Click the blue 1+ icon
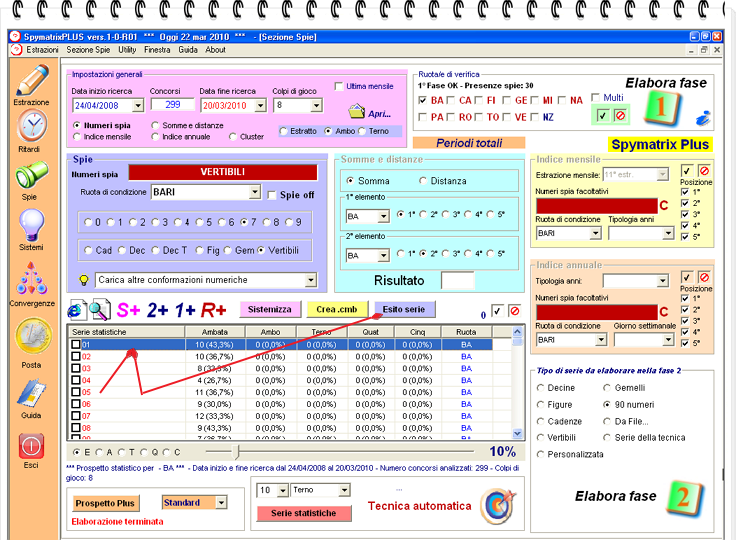This screenshot has width=736, height=540. 185,310
